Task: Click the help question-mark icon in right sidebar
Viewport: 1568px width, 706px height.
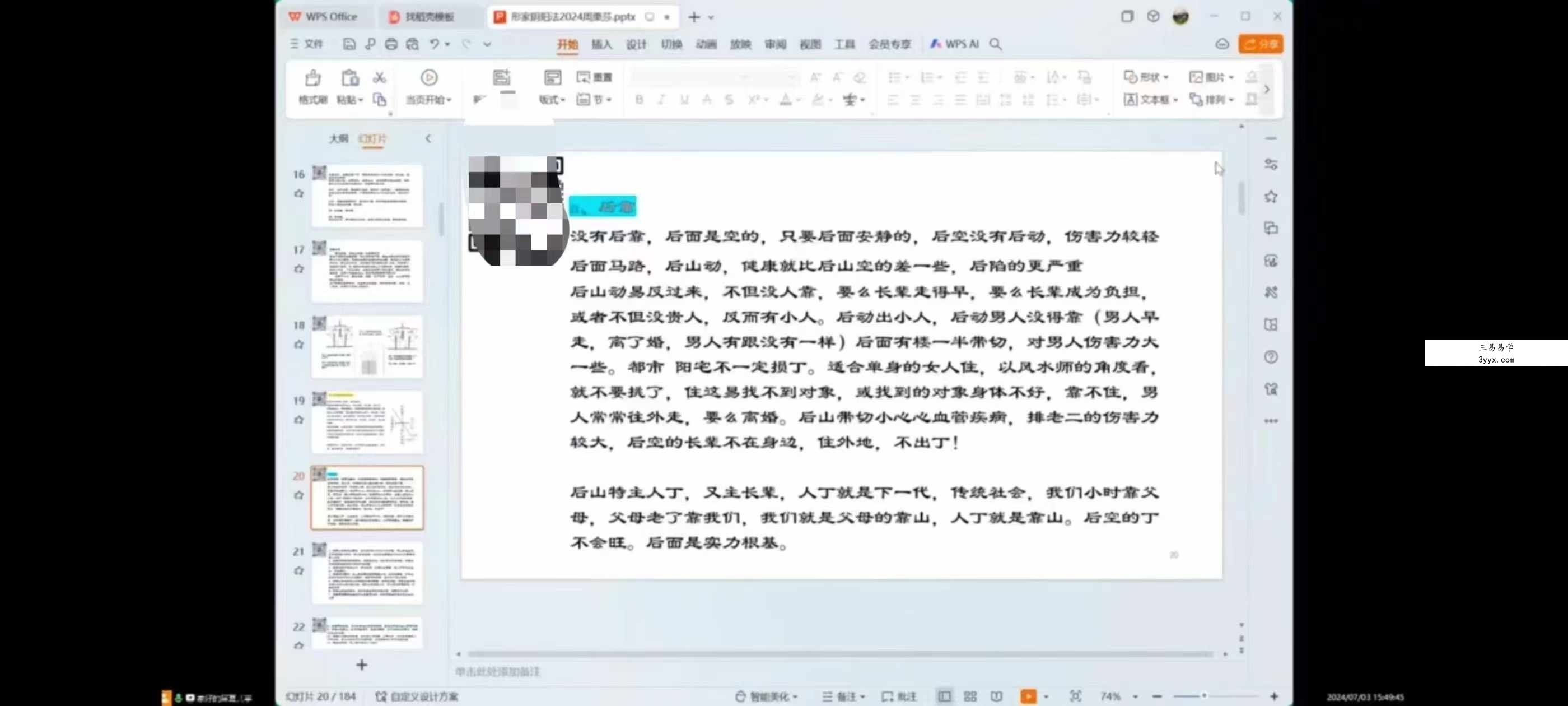Action: pyautogui.click(x=1270, y=357)
